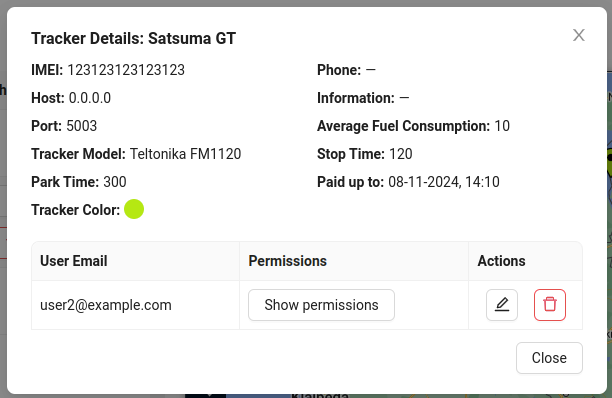This screenshot has width=612, height=398.
Task: Close the dialog with the X icon
Action: tap(579, 35)
